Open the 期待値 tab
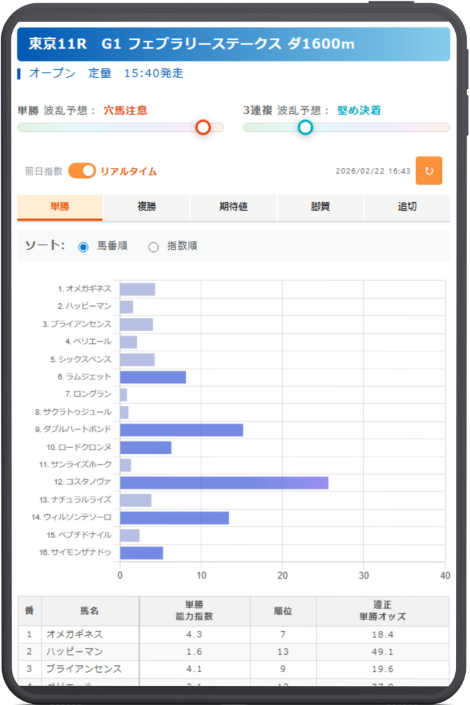Image resolution: width=470 pixels, height=705 pixels. [233, 207]
